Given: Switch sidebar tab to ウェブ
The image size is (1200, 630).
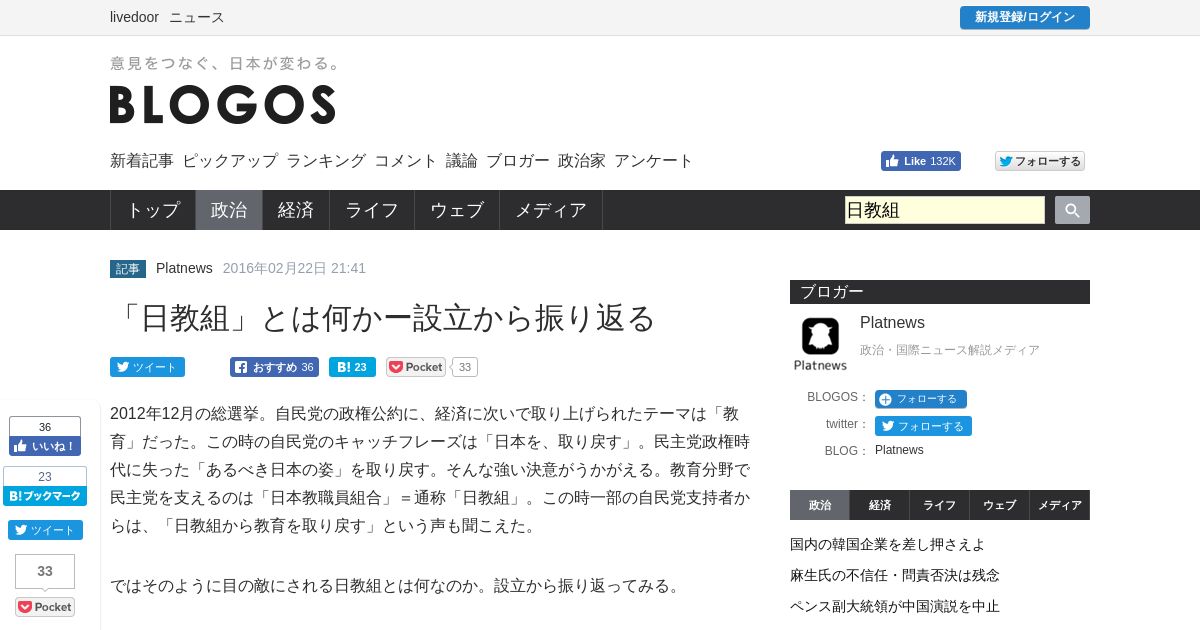Looking at the screenshot, I should [1000, 505].
